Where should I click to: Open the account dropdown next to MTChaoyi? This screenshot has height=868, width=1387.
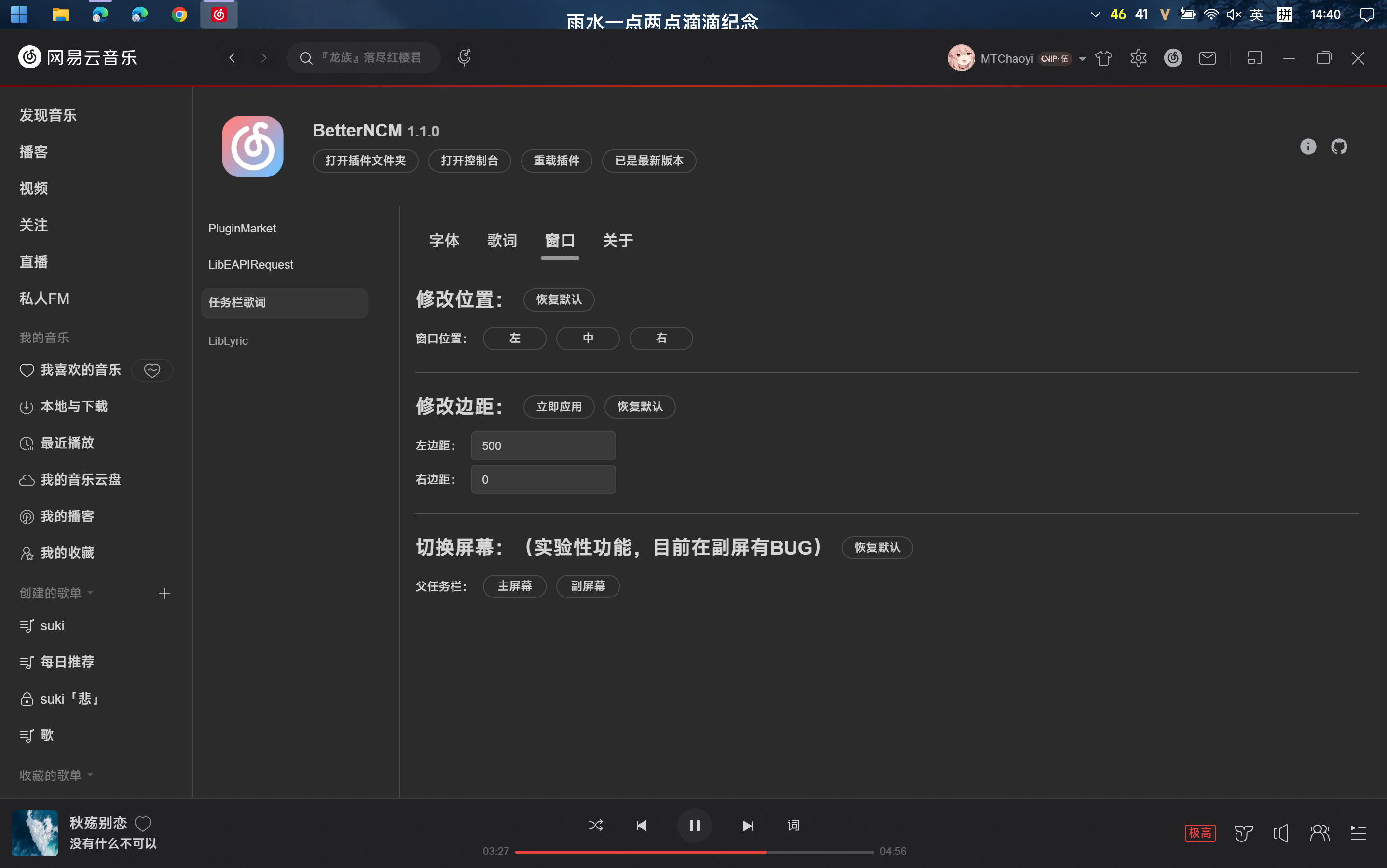(1082, 58)
